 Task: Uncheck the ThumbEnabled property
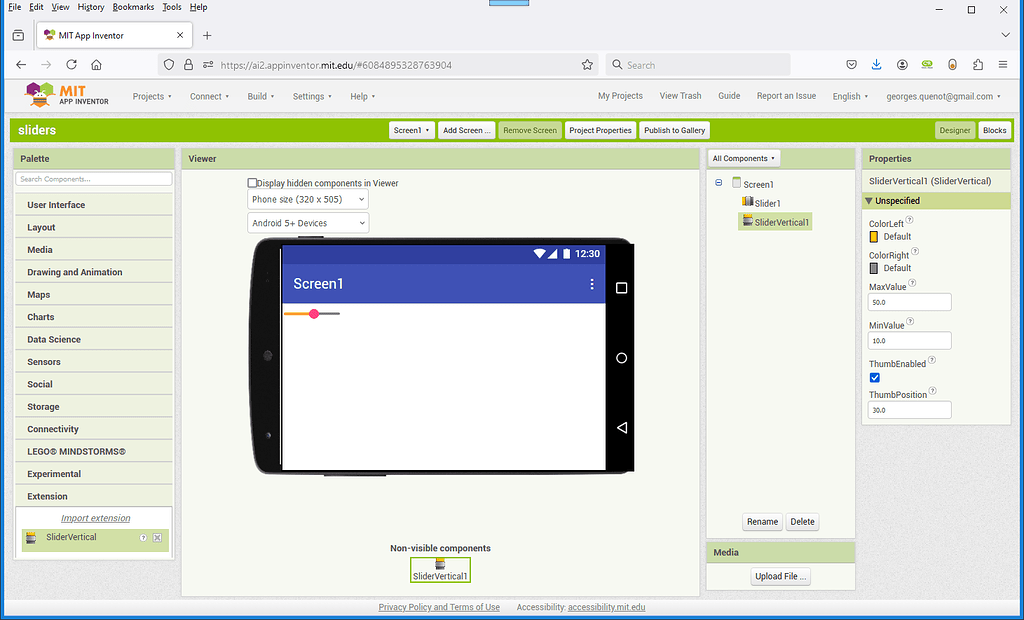(874, 377)
